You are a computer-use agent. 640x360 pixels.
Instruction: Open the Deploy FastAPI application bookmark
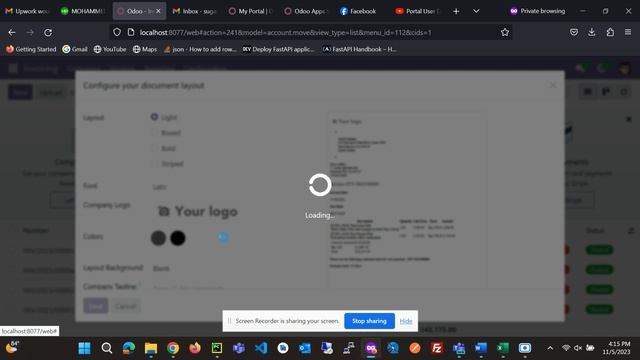[278, 49]
